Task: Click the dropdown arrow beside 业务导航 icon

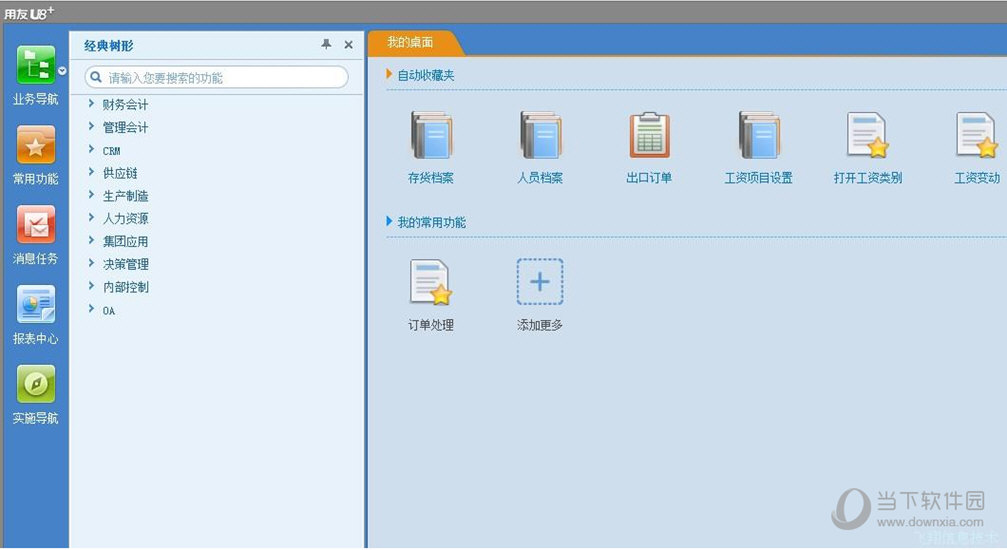Action: [62, 71]
